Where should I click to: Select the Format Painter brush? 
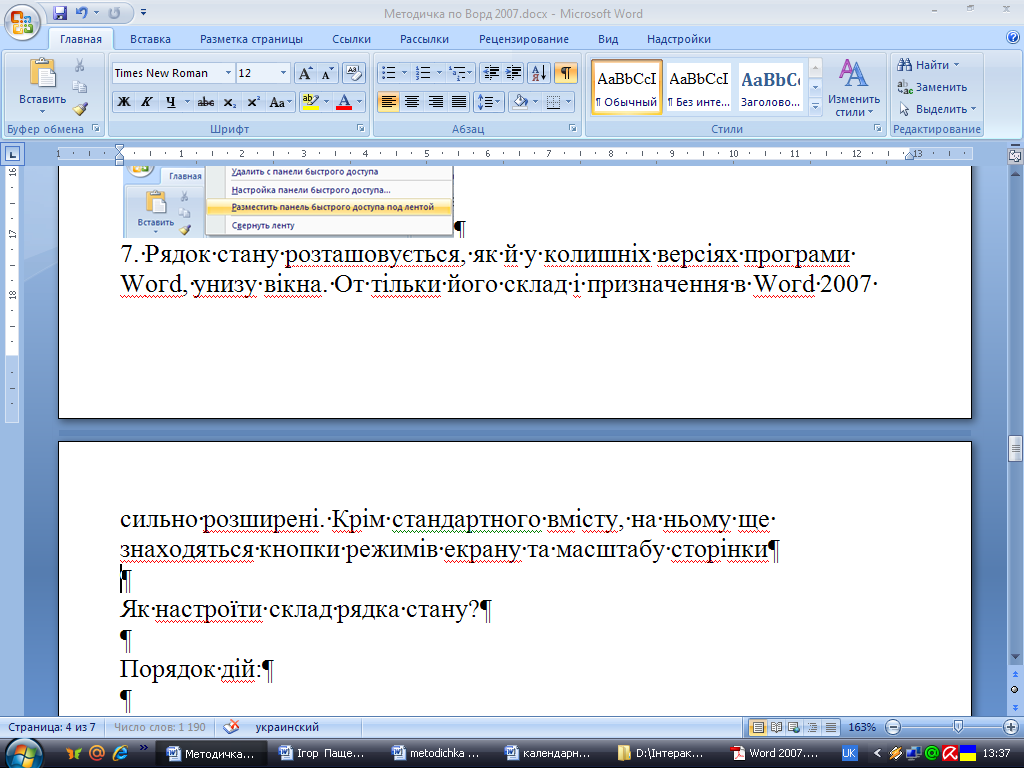pos(80,108)
